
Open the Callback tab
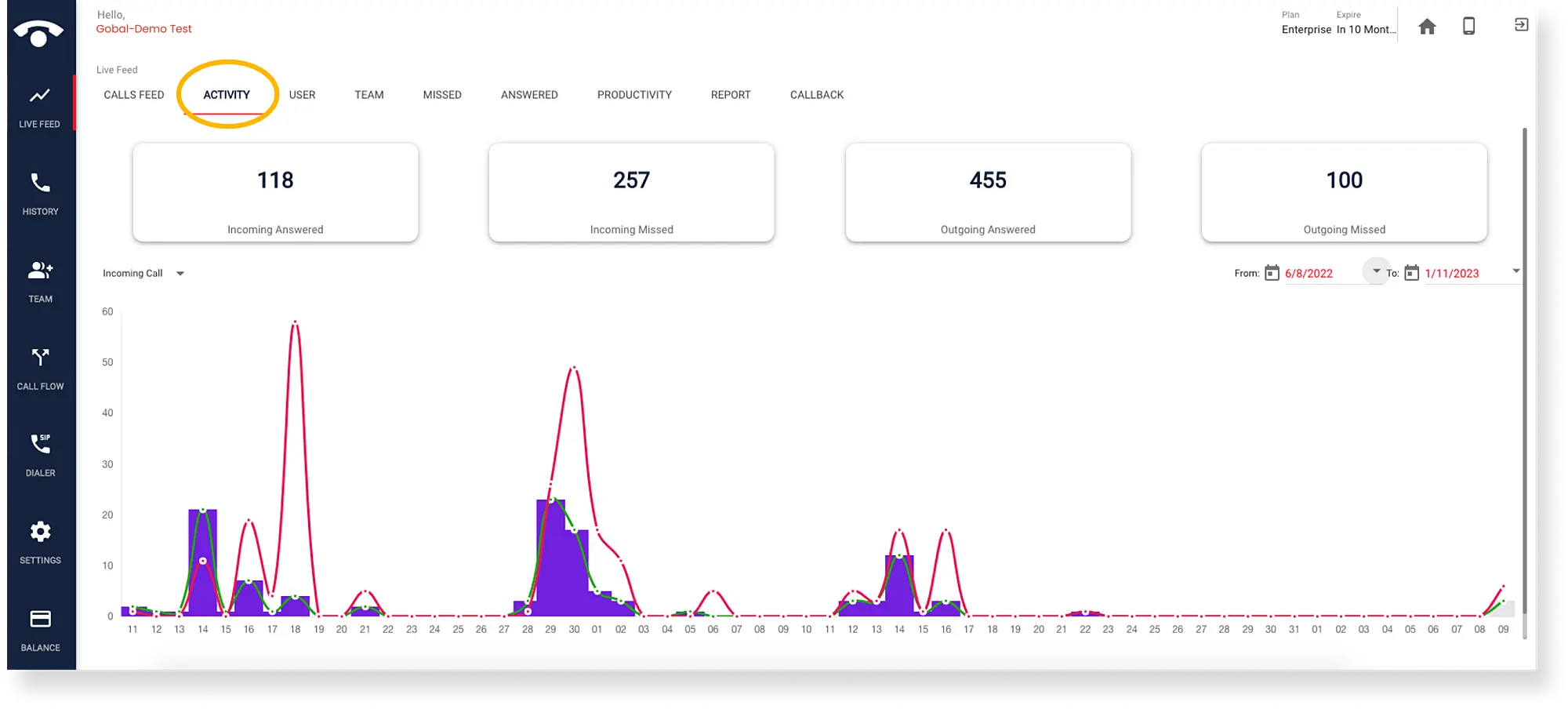pyautogui.click(x=817, y=94)
